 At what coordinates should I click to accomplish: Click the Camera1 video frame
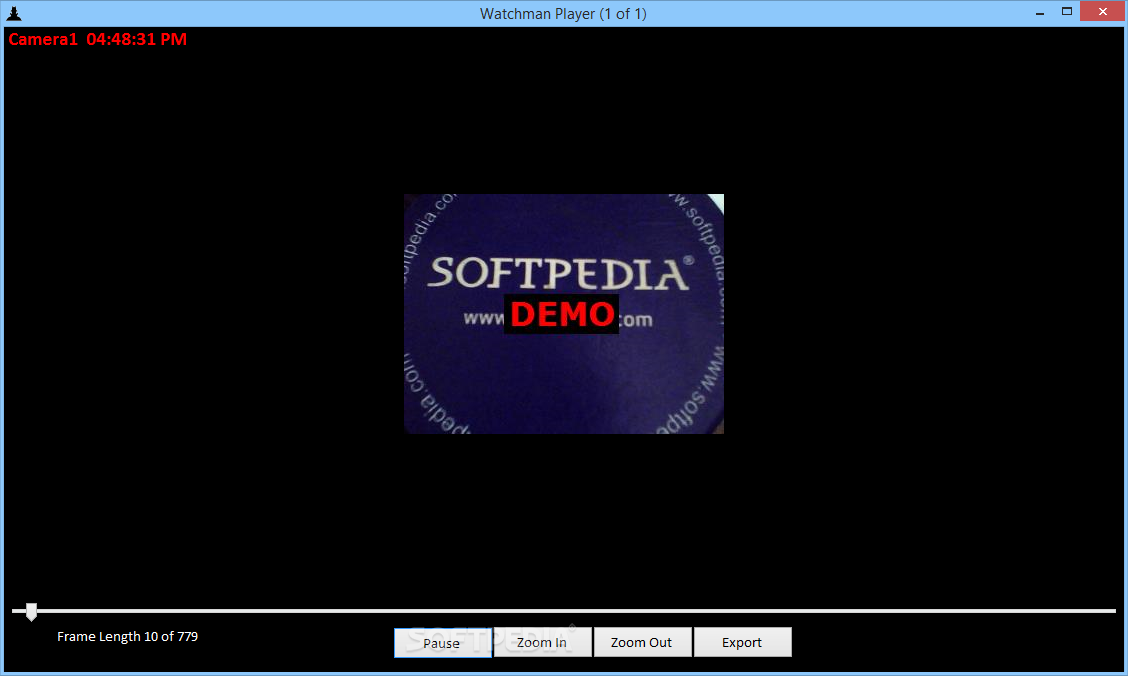tap(563, 314)
